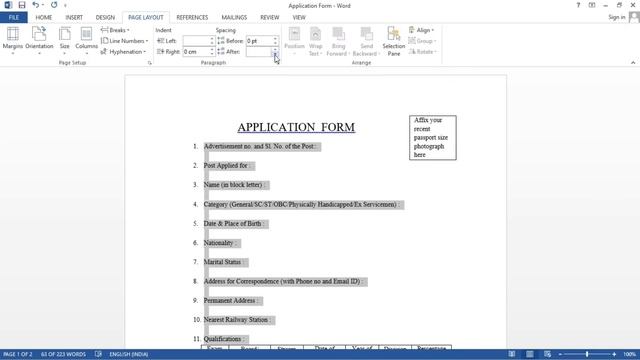
Task: Open the Columns options
Action: point(87,41)
